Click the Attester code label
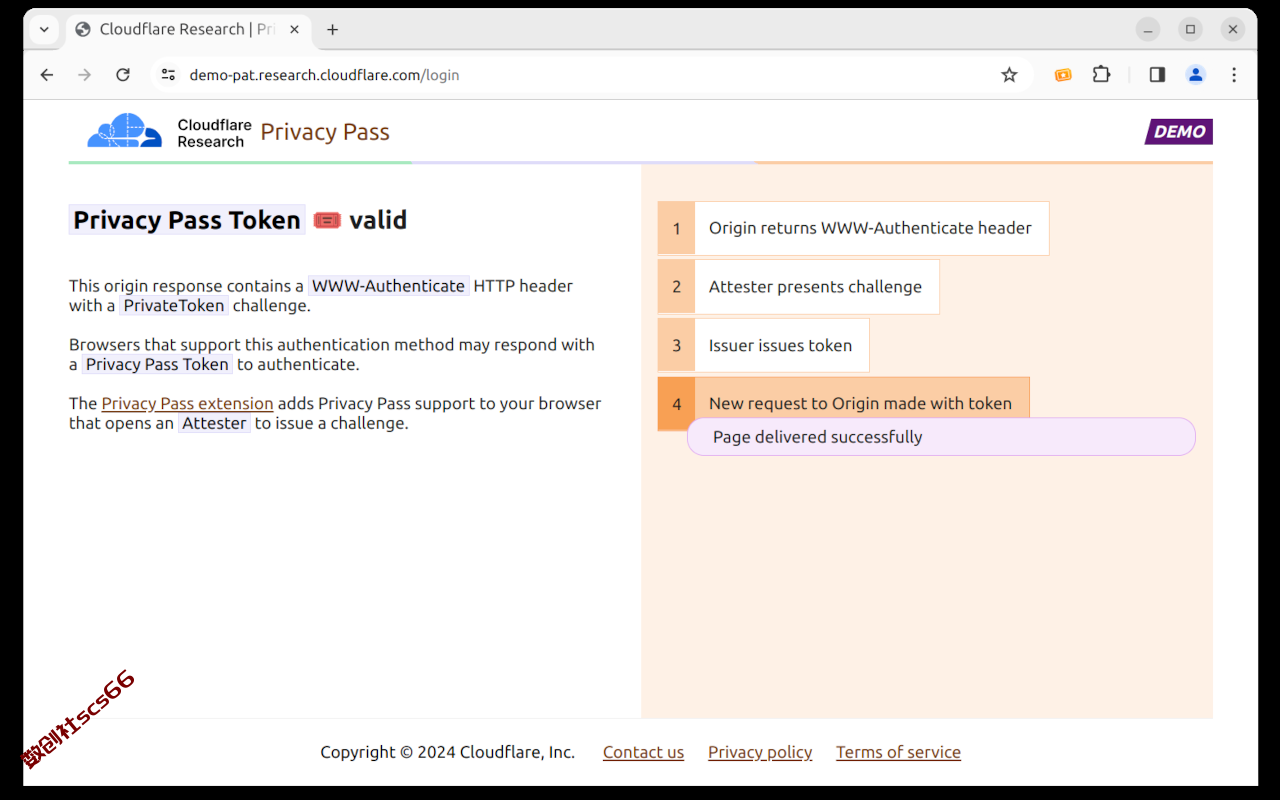Screen dimensions: 1280x800 click(214, 423)
